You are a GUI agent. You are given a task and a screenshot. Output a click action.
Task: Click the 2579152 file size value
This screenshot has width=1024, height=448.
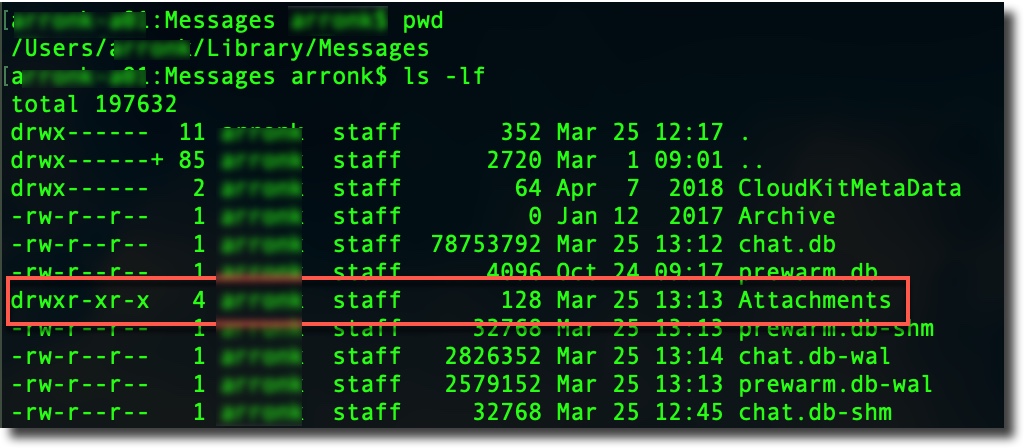tap(493, 385)
